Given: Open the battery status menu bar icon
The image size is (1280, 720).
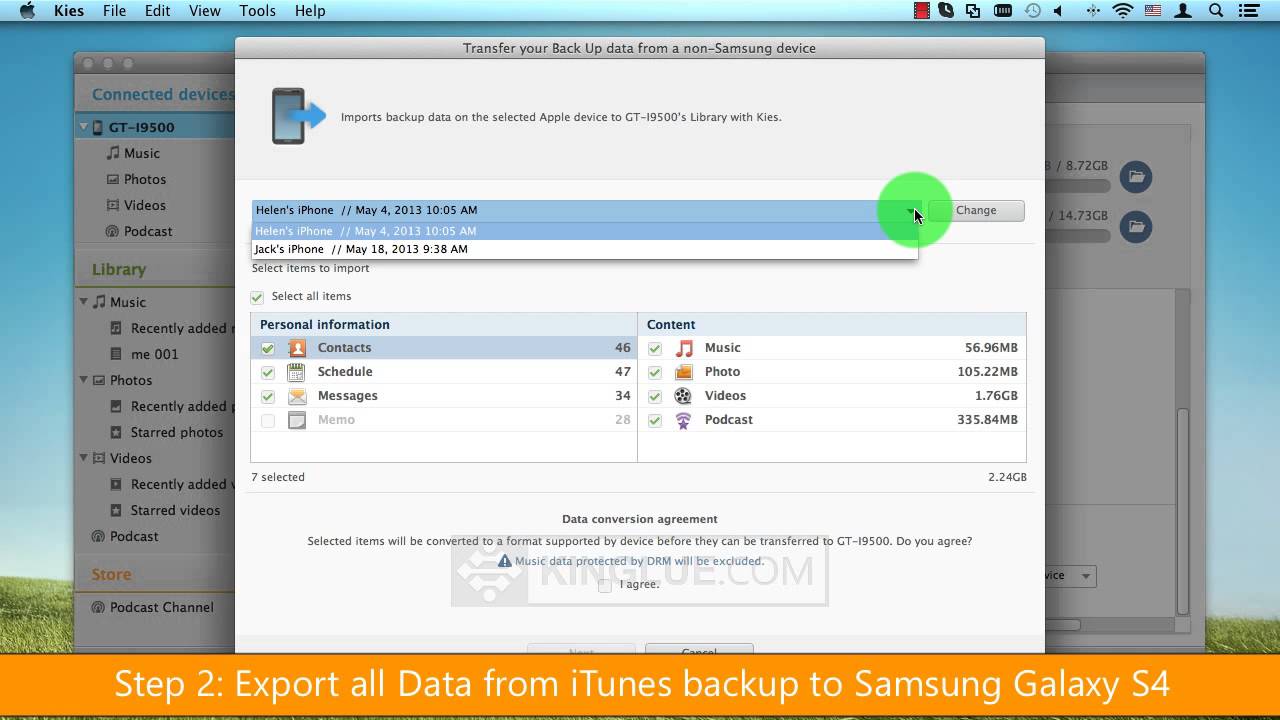Looking at the screenshot, I should click(1002, 11).
